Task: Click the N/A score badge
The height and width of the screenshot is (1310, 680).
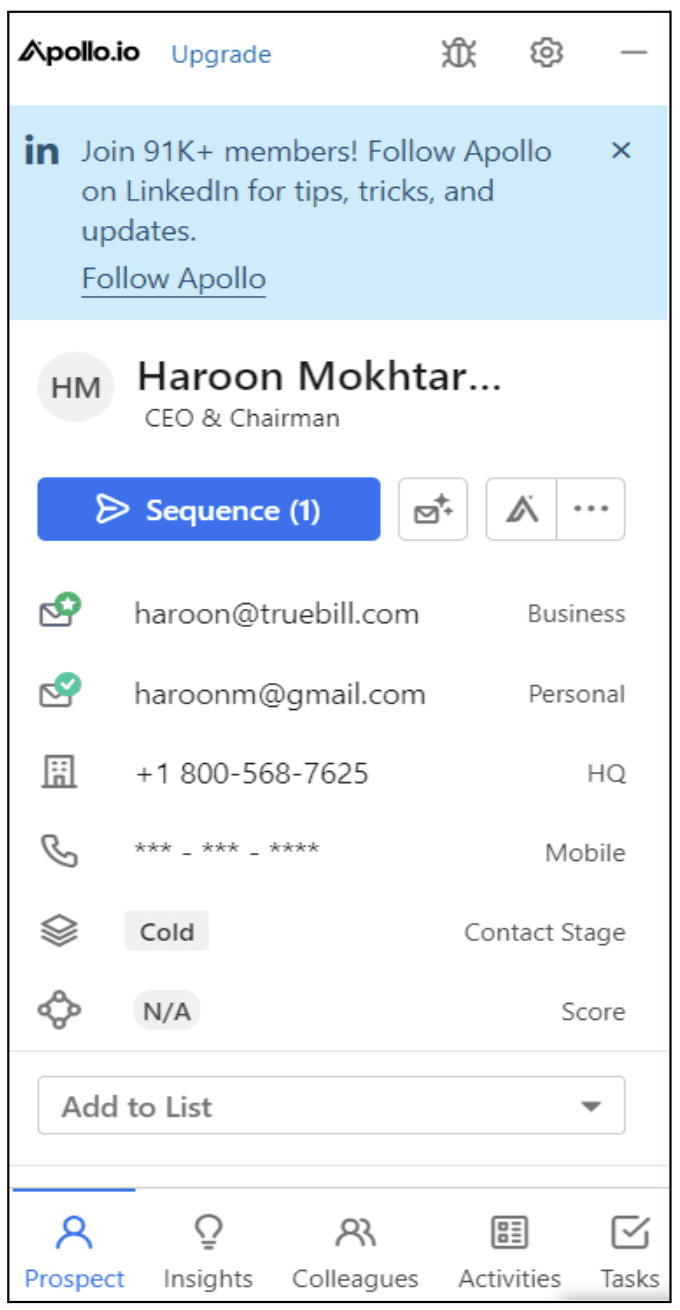Action: (167, 1011)
